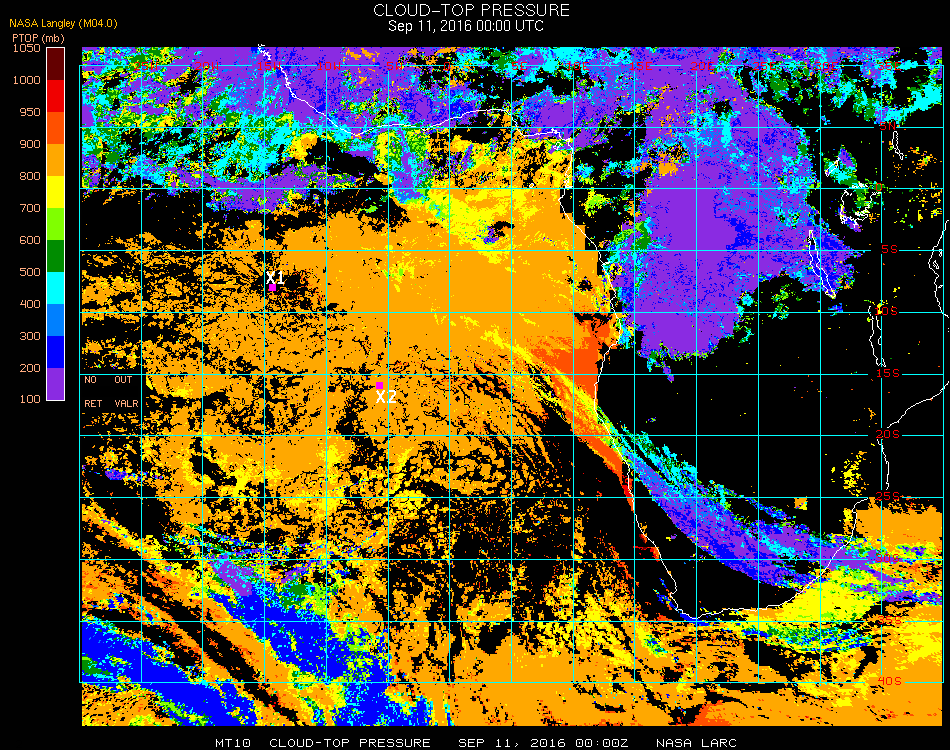Click the "RET" legend text

click(x=93, y=403)
